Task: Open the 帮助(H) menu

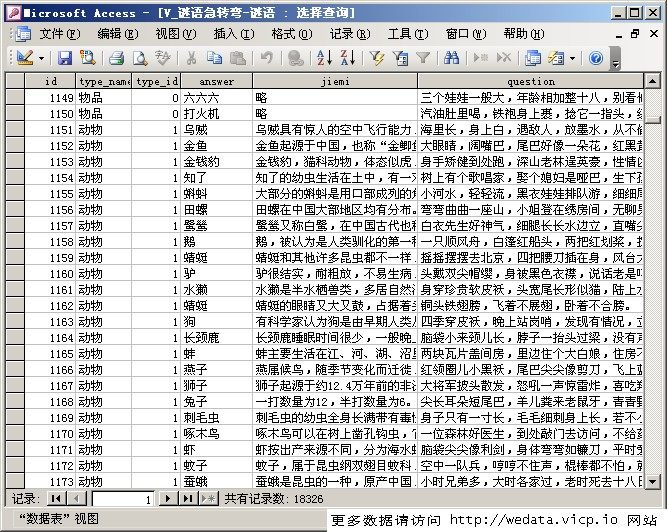Action: click(x=524, y=34)
